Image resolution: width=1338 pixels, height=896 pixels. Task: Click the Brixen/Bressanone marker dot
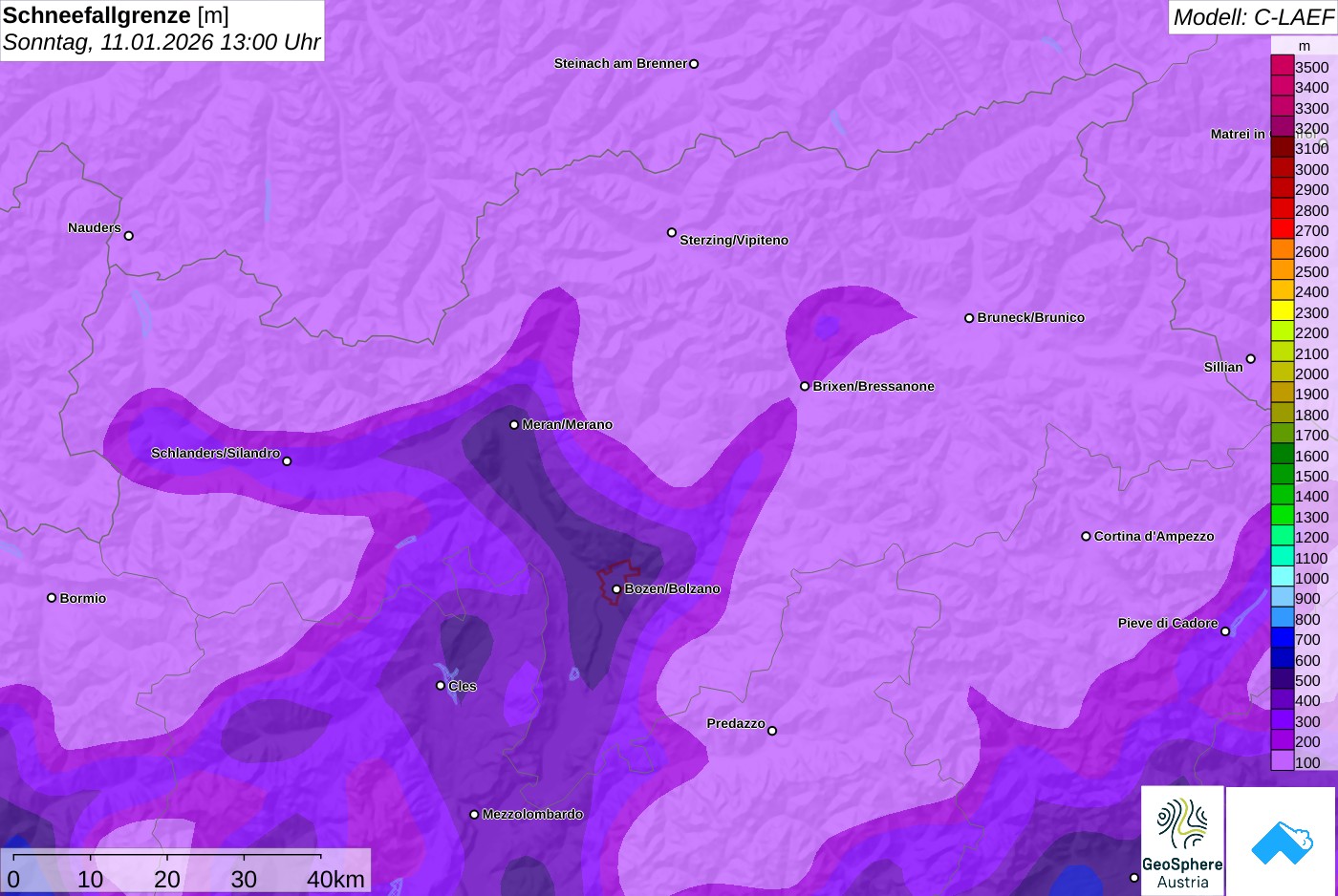tap(805, 386)
